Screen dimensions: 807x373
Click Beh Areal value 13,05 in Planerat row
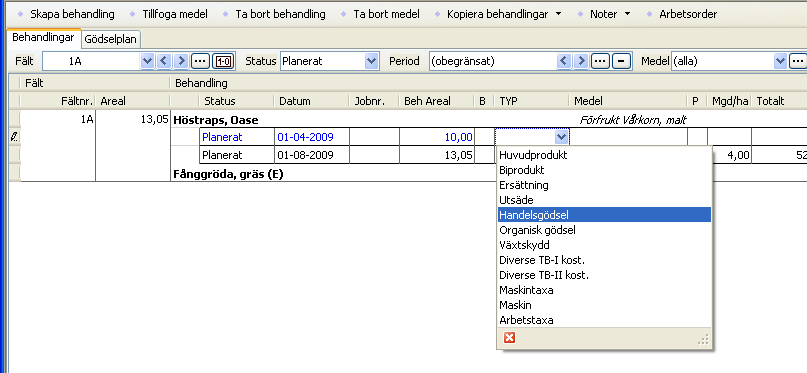click(436, 155)
